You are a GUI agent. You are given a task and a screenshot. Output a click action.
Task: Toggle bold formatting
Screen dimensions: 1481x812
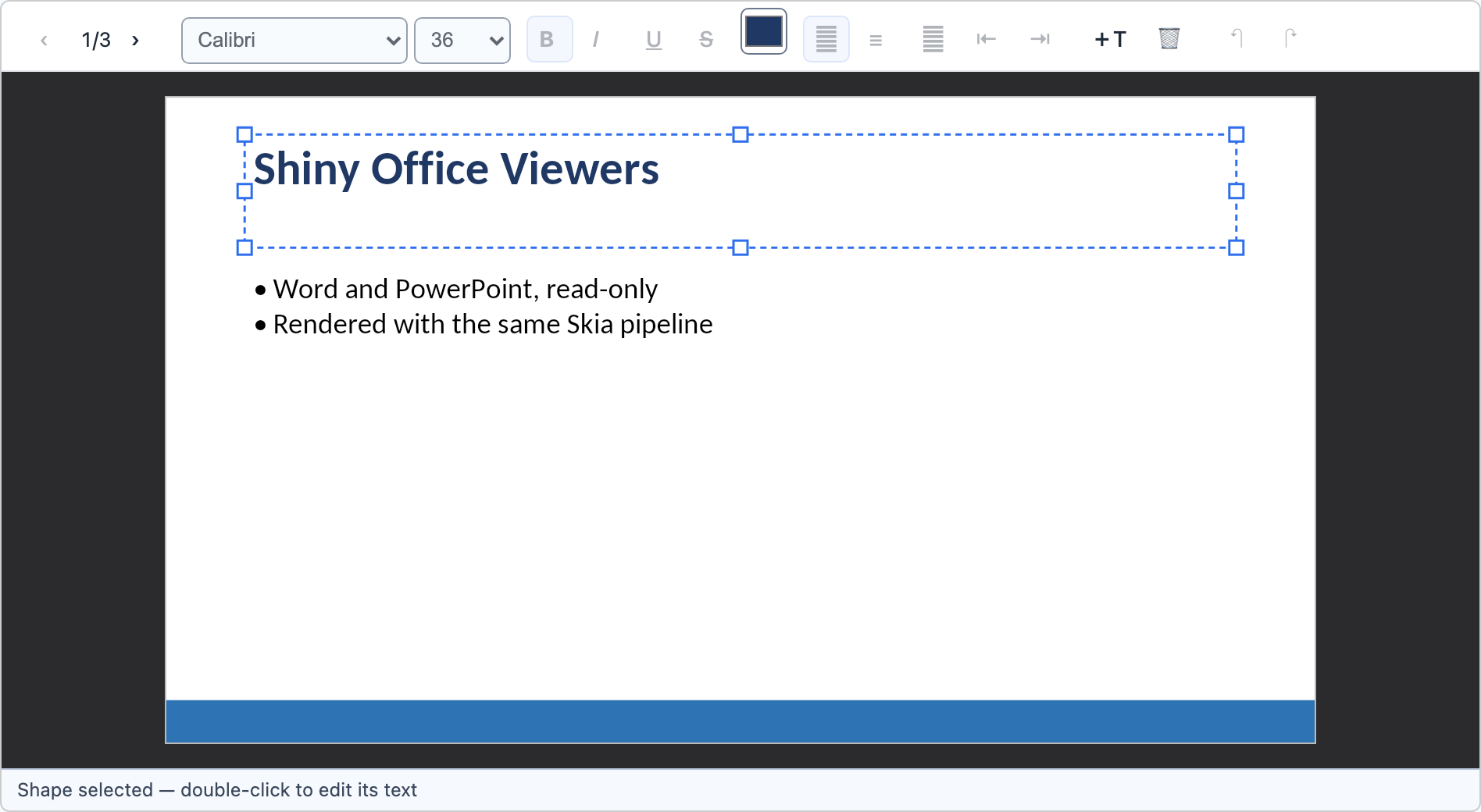point(549,39)
